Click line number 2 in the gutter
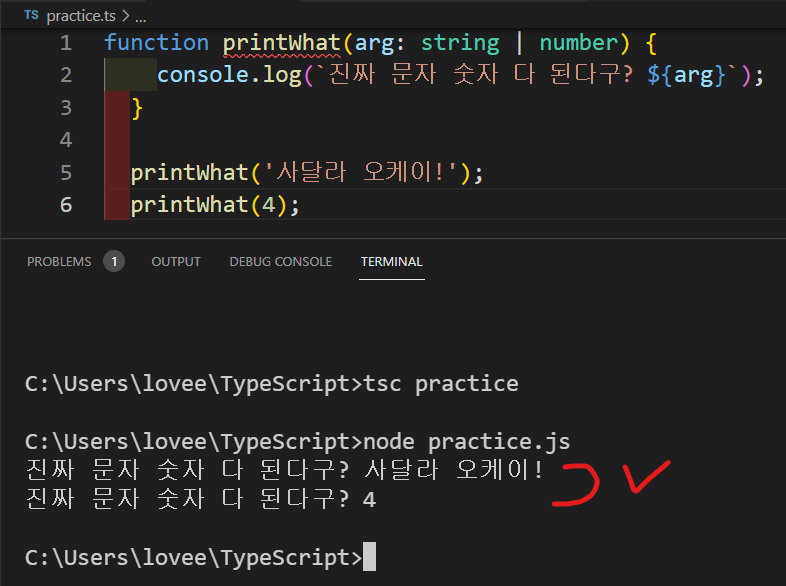 66,75
